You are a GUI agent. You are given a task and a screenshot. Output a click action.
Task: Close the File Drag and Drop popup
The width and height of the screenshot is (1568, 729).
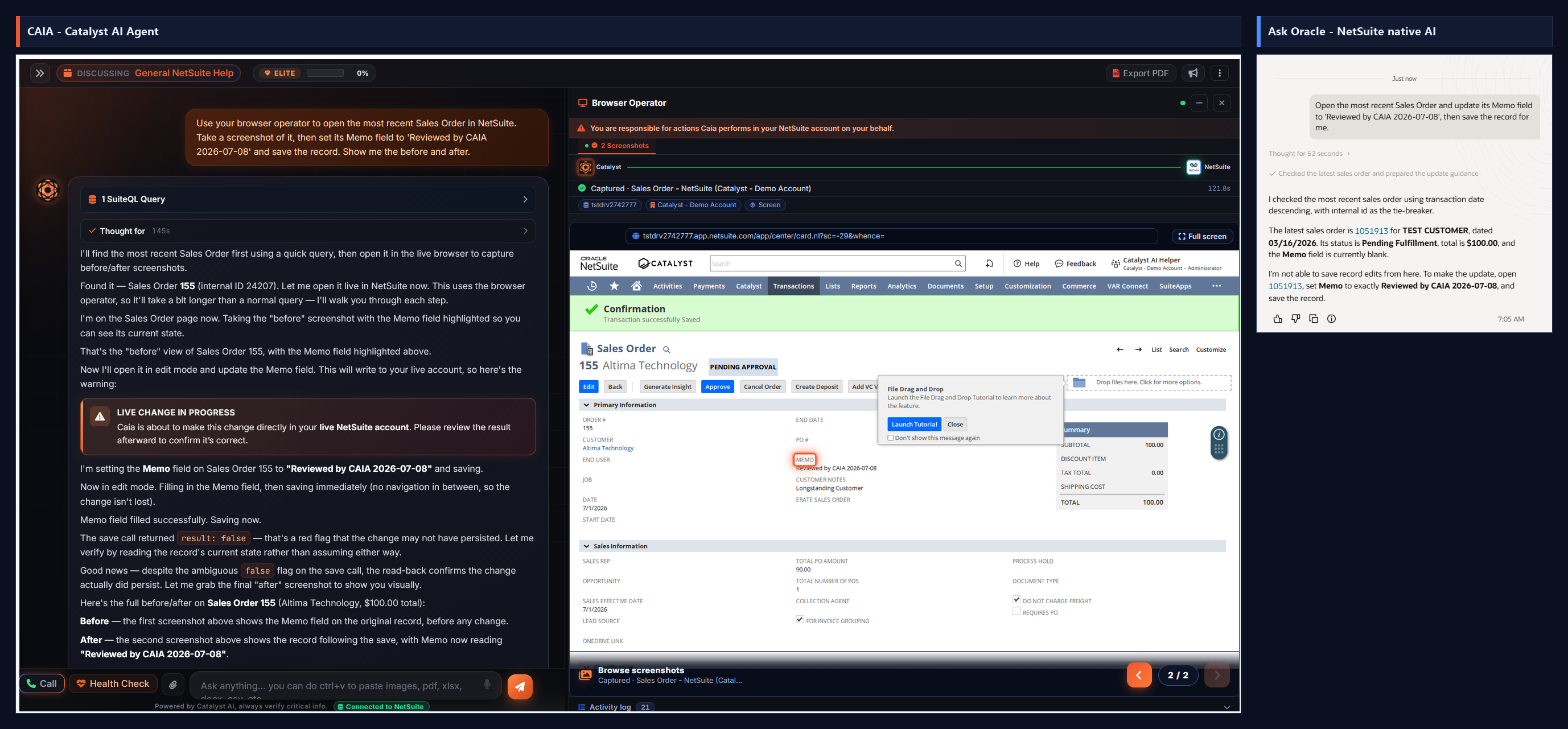(955, 425)
